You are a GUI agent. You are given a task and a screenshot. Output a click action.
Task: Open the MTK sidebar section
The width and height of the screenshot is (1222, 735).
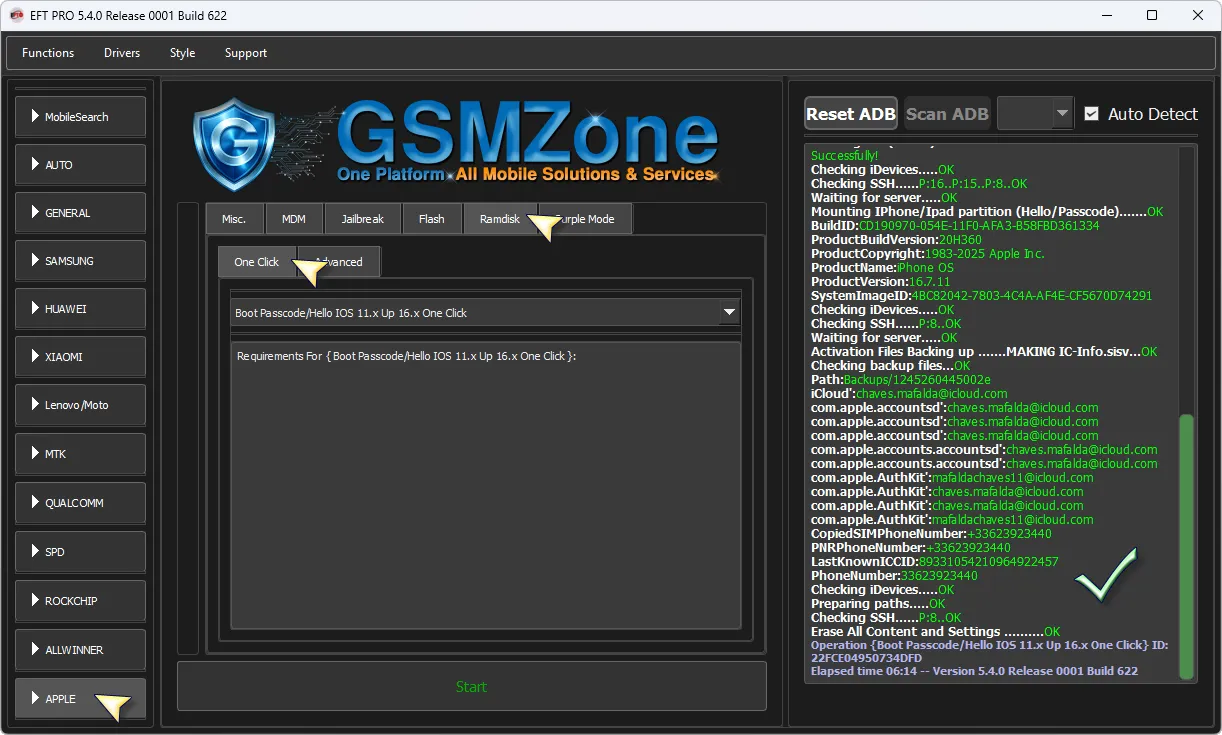click(x=80, y=454)
